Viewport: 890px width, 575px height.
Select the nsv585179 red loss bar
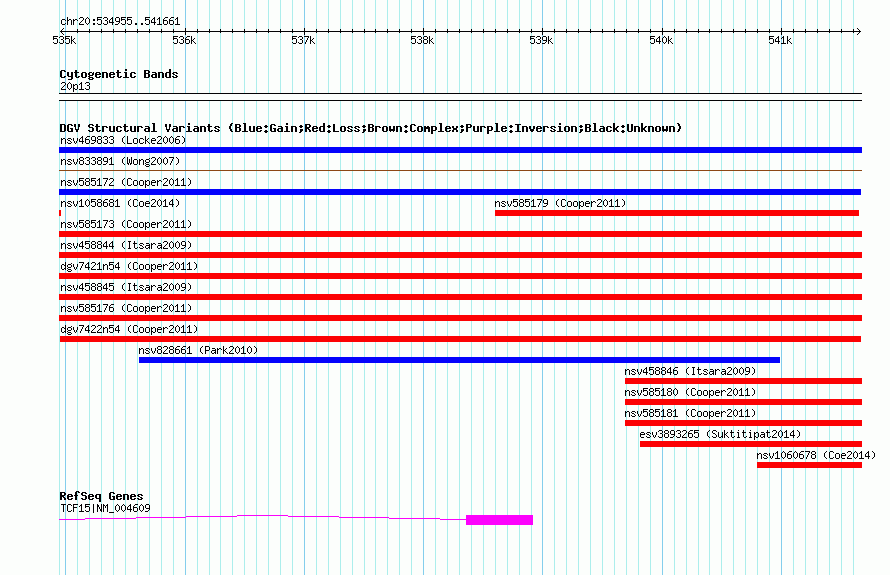point(677,213)
